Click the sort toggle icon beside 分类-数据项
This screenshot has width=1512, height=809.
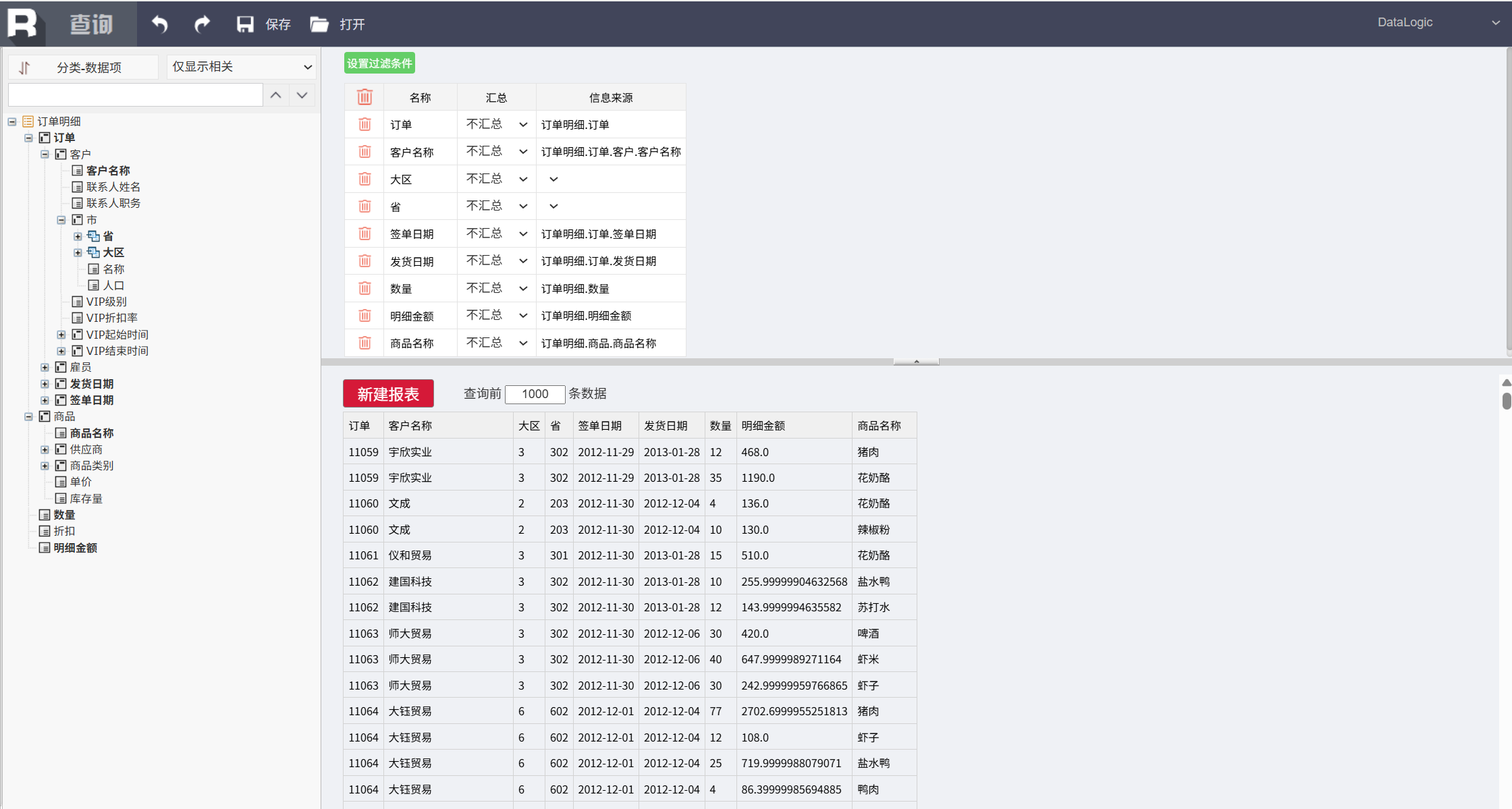click(x=25, y=67)
